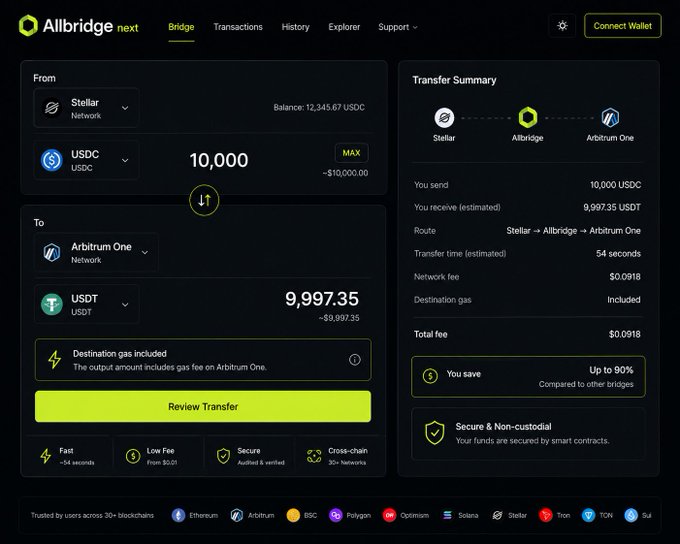The height and width of the screenshot is (544, 680).
Task: Click the 9,997.35 USDT summary value
Action: pos(612,207)
